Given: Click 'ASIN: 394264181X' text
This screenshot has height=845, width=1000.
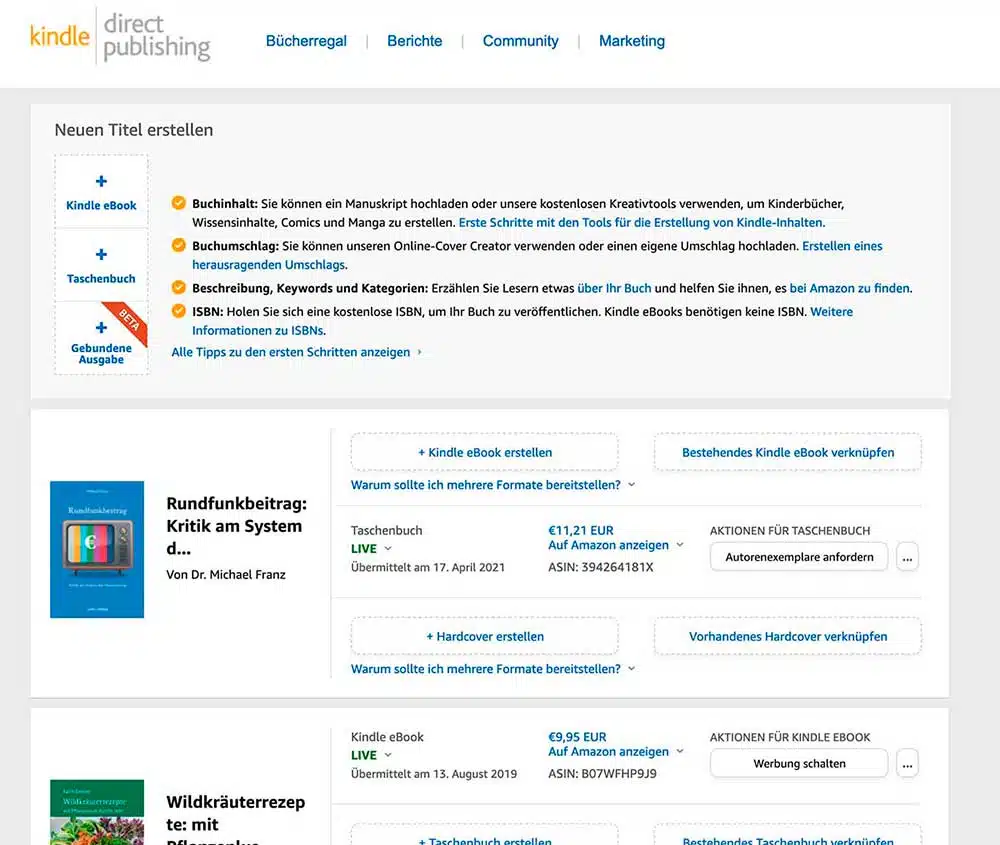Looking at the screenshot, I should point(601,568).
